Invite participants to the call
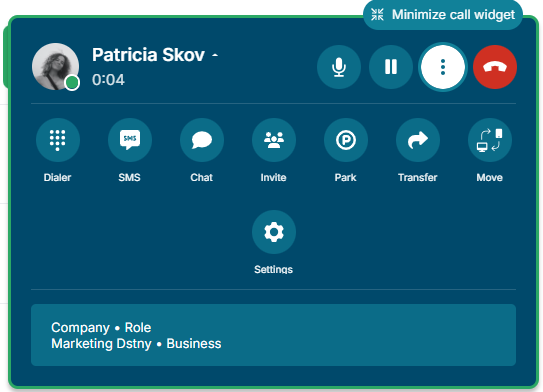Viewport: 543px width, 392px height. click(274, 140)
